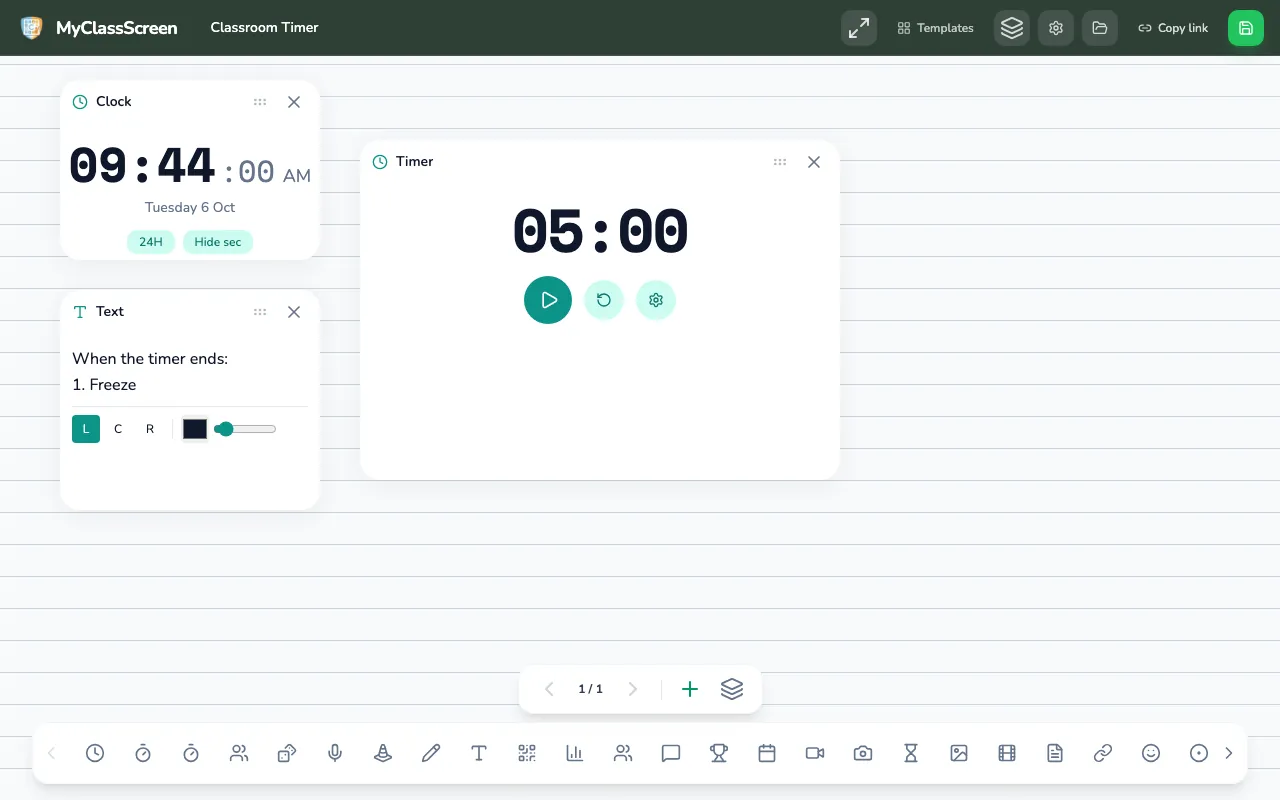Add a new page with the plus button
This screenshot has height=800, width=1280.
coord(690,689)
